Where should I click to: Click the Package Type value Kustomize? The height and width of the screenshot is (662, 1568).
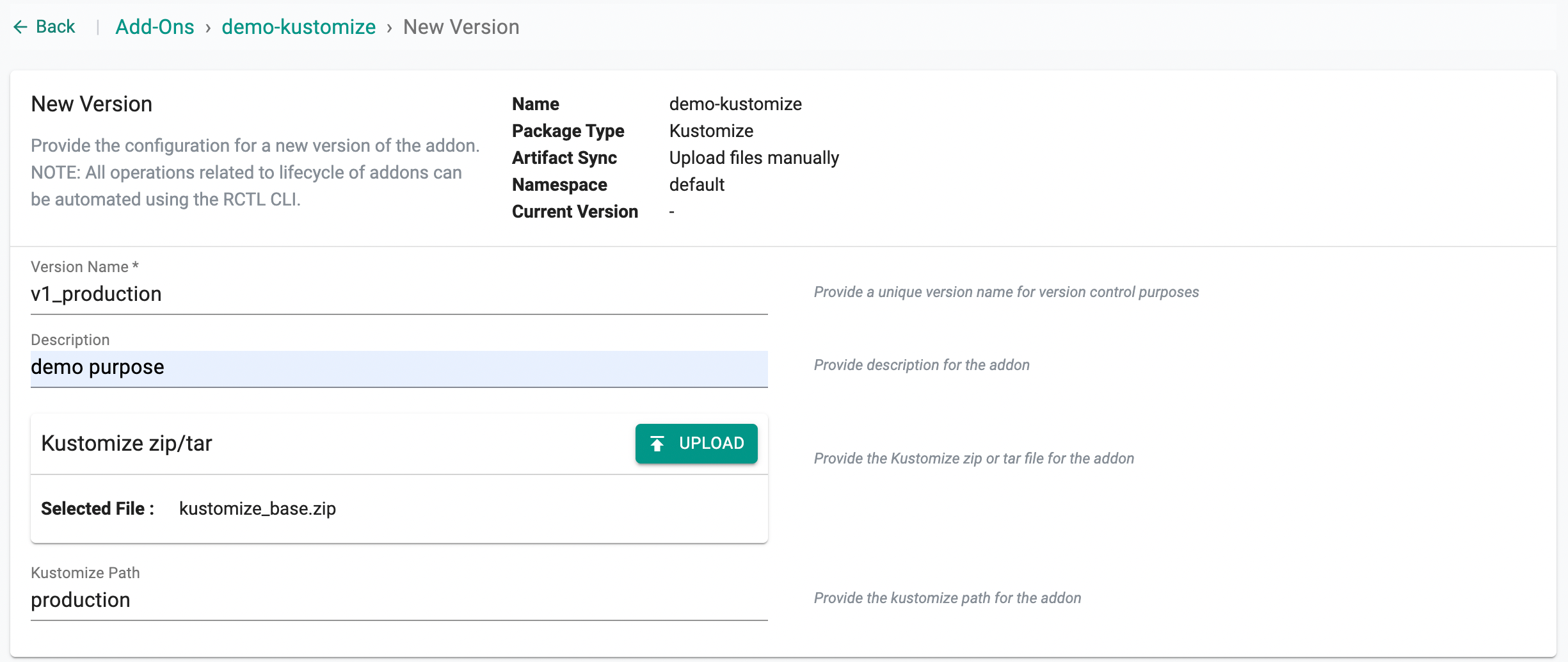(711, 131)
